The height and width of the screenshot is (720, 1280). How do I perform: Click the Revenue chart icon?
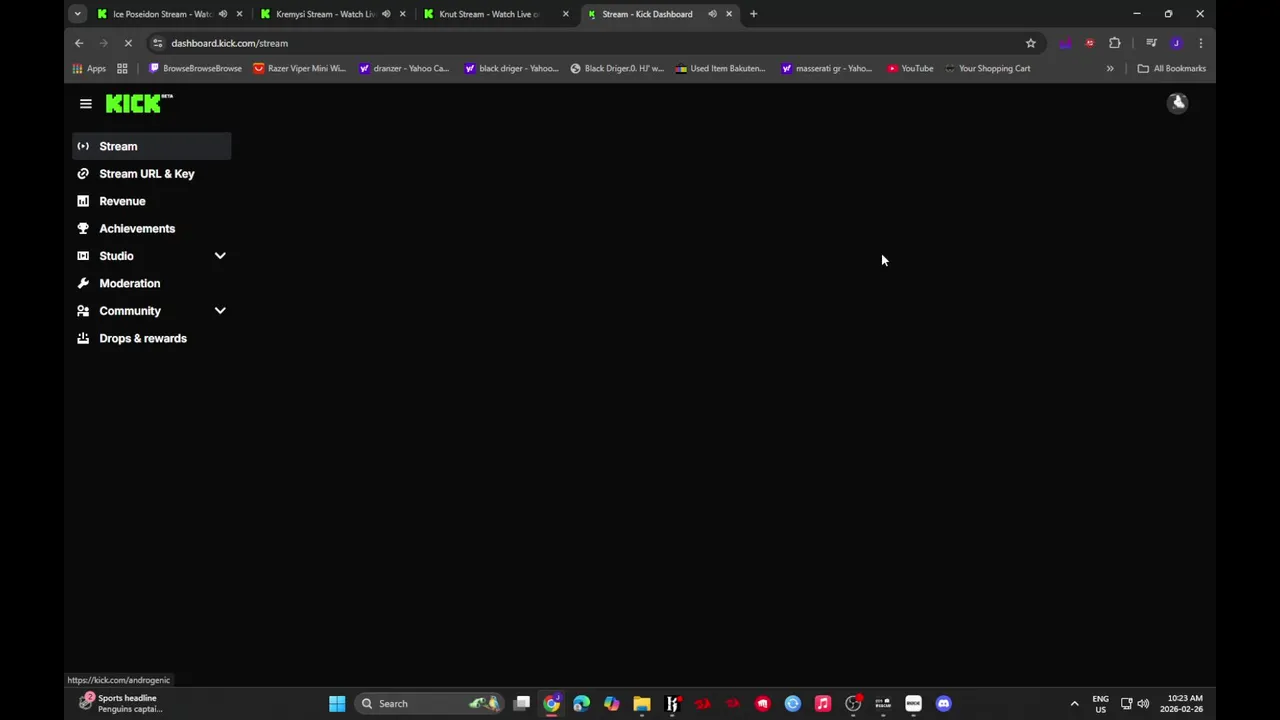pos(83,201)
